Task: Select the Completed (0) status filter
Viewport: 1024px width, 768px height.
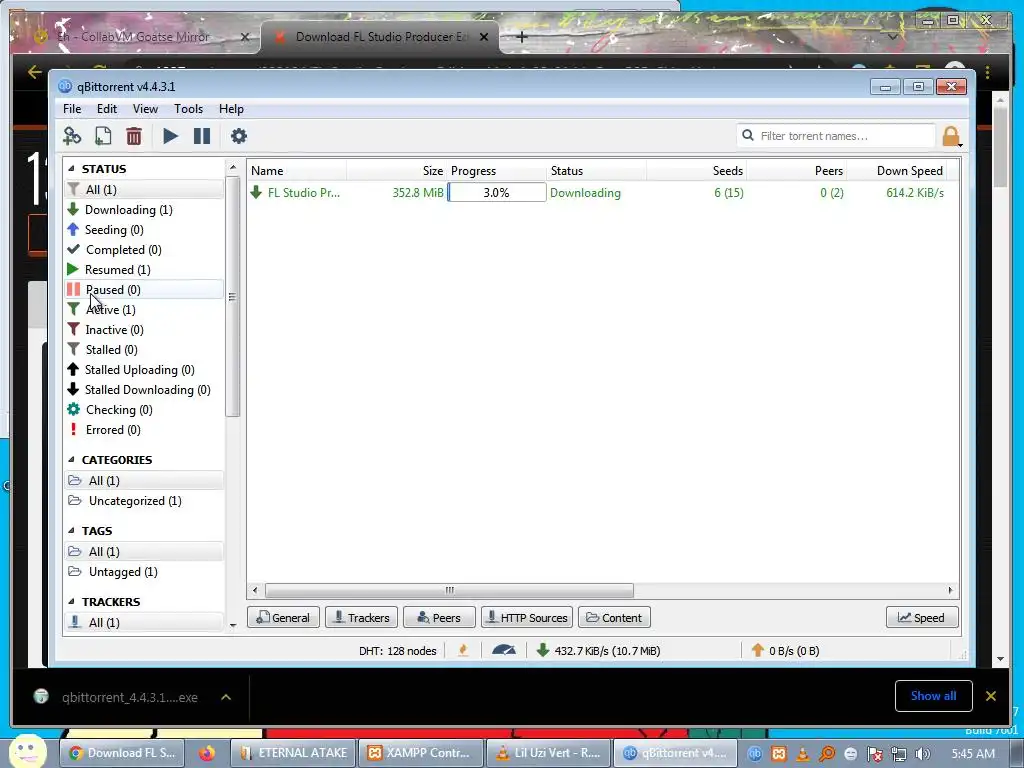Action: [x=123, y=249]
